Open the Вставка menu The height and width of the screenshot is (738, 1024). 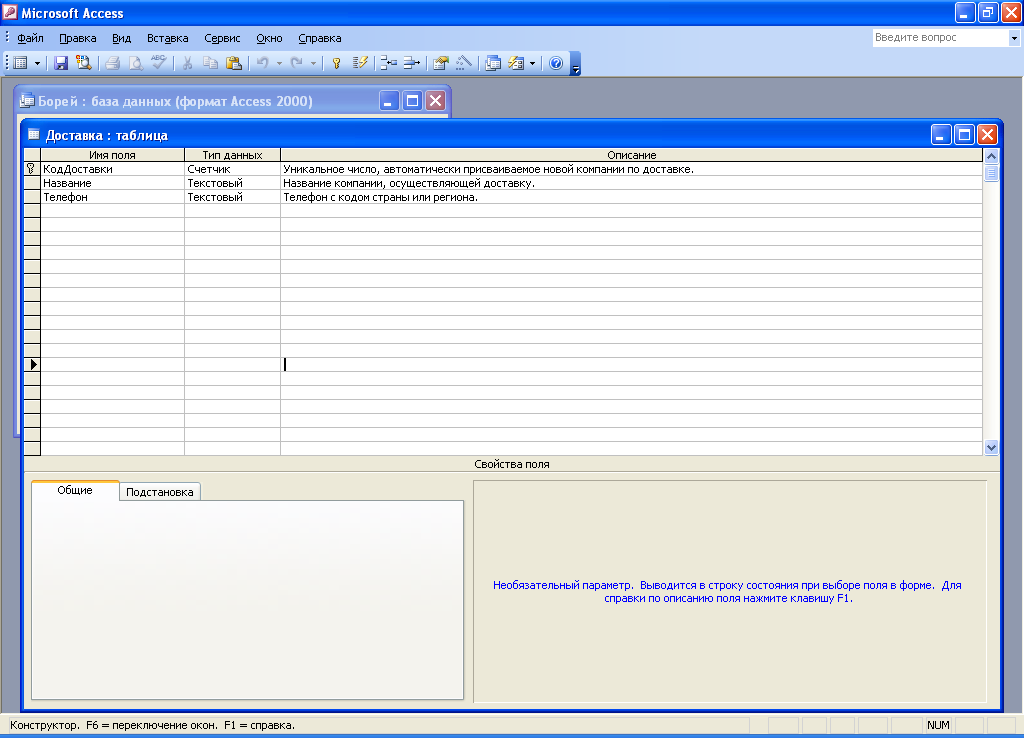pyautogui.click(x=167, y=38)
